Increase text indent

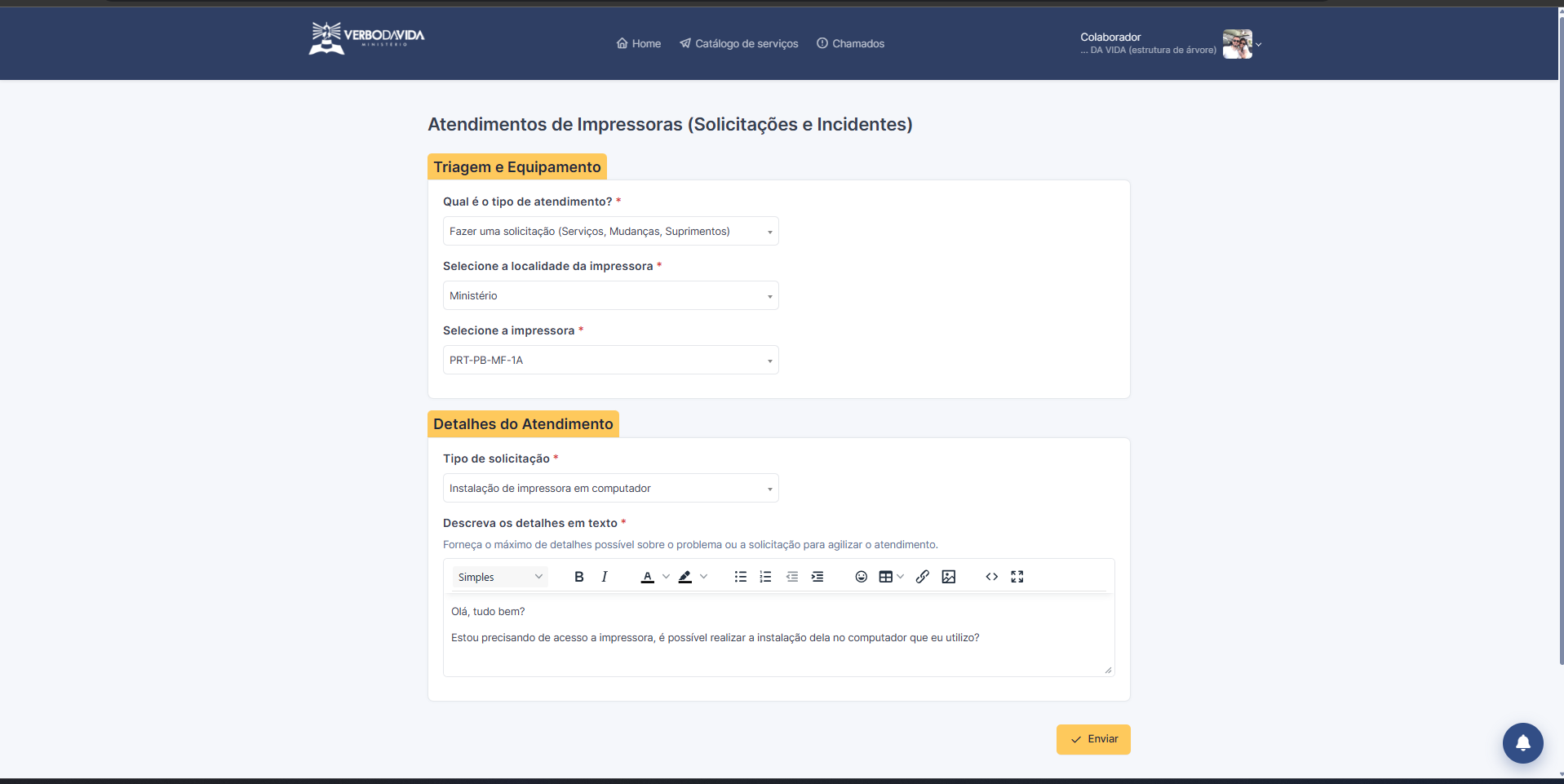[x=817, y=577]
